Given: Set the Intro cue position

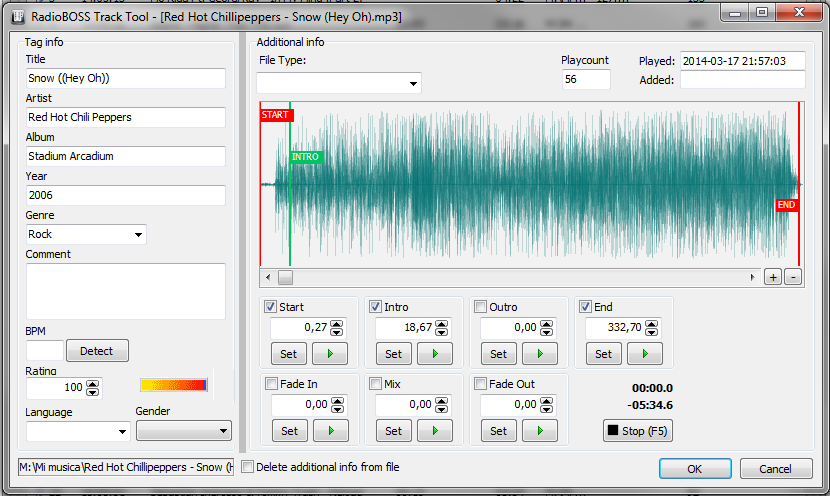Looking at the screenshot, I should coord(393,354).
